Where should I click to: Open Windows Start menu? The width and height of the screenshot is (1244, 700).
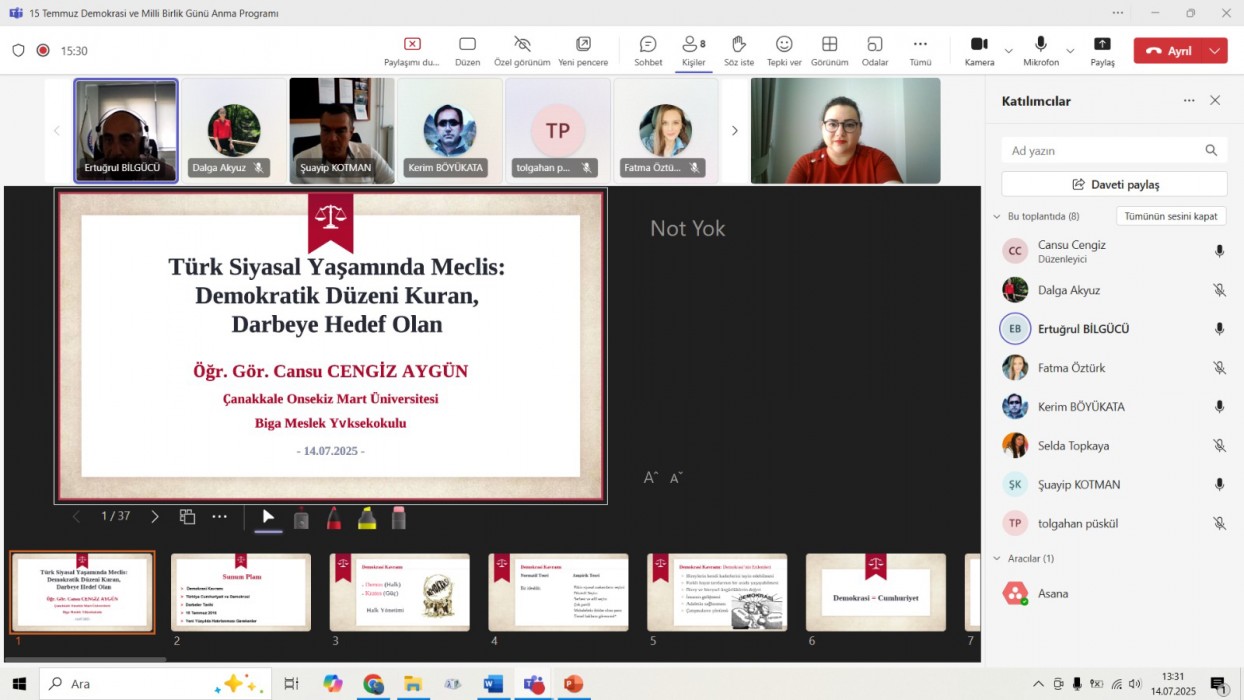[x=18, y=684]
